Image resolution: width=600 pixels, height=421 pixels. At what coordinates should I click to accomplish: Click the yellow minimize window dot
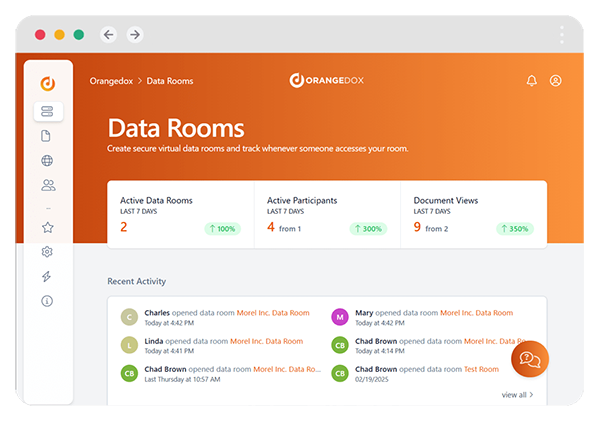click(x=59, y=35)
